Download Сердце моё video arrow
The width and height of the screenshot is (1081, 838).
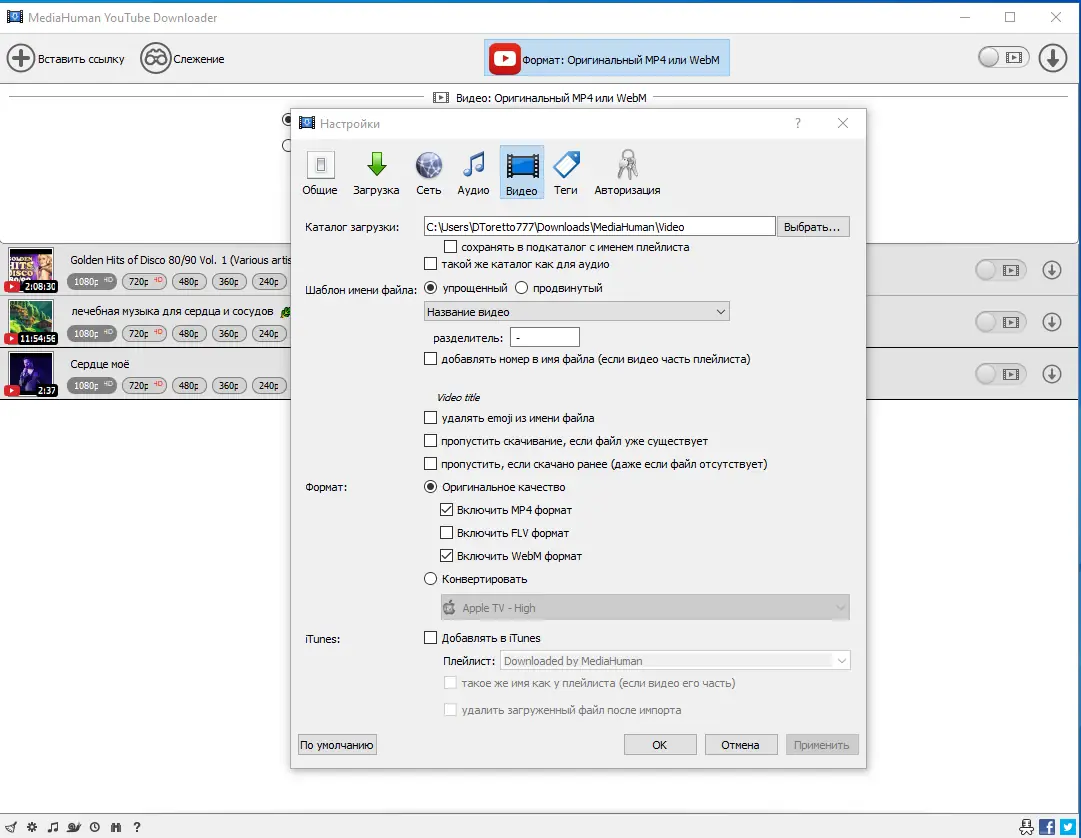[x=1051, y=374]
